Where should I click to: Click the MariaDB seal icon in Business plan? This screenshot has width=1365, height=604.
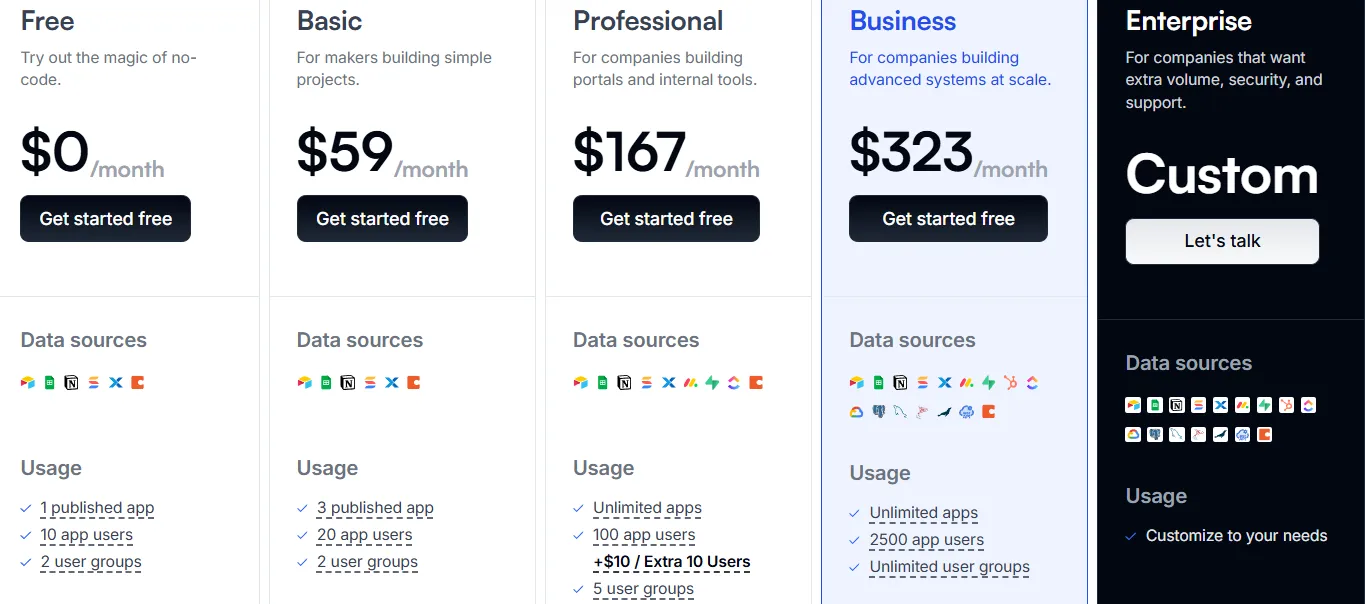click(x=944, y=411)
